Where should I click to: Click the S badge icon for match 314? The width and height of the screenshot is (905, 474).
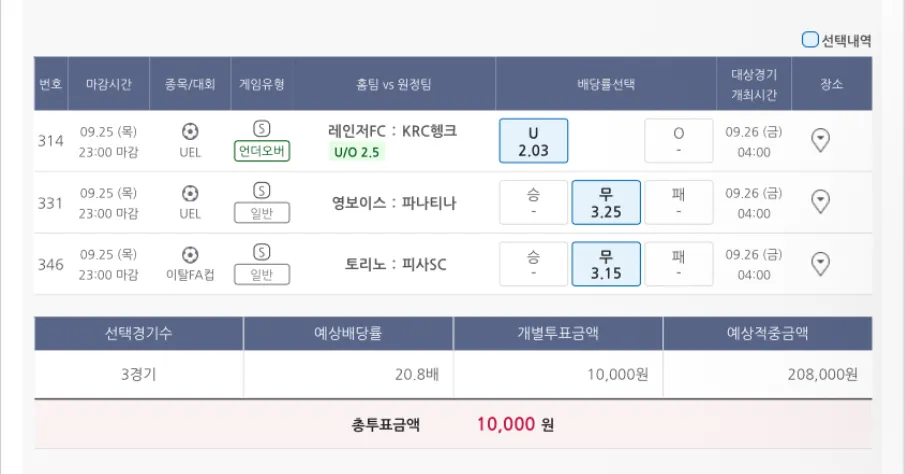(x=262, y=129)
